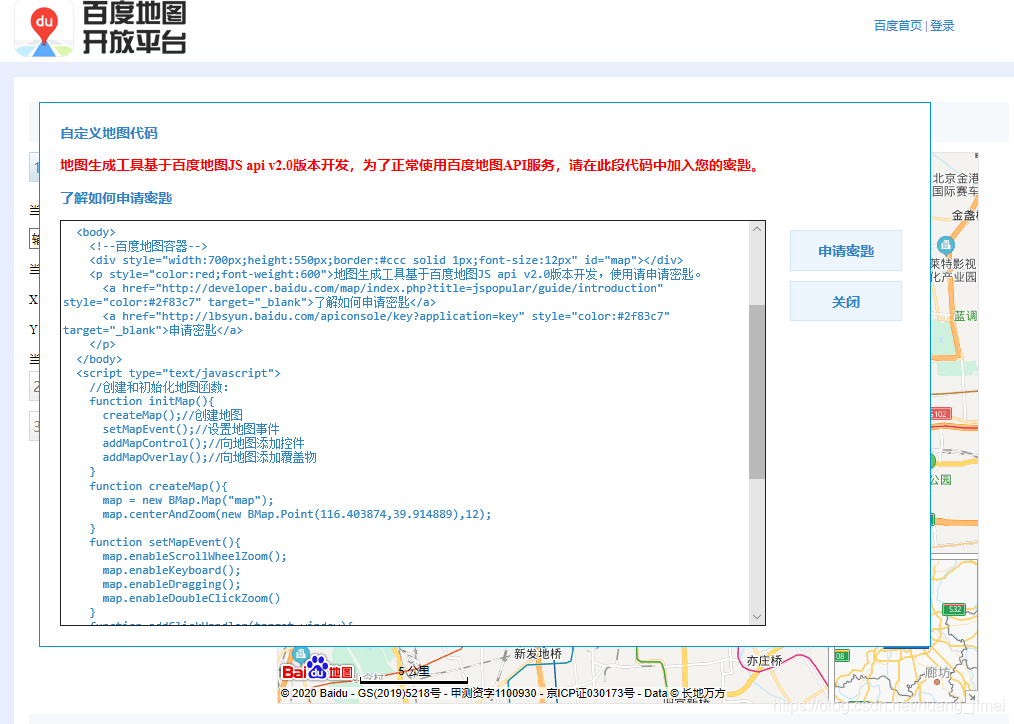Image resolution: width=1014 pixels, height=724 pixels.
Task: Click the map marker near 莱特影视 on right map
Action: (945, 245)
